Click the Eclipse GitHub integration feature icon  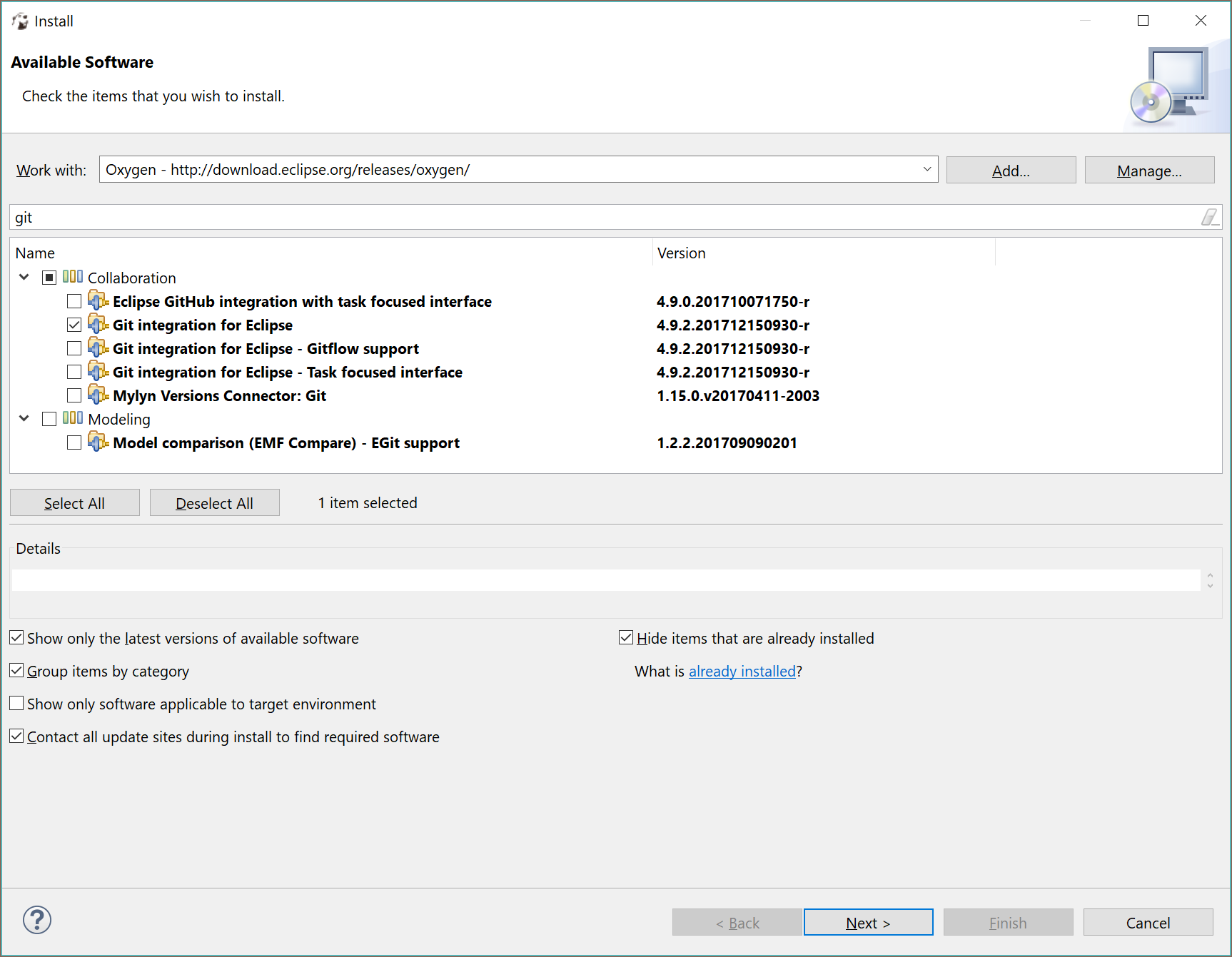(98, 300)
